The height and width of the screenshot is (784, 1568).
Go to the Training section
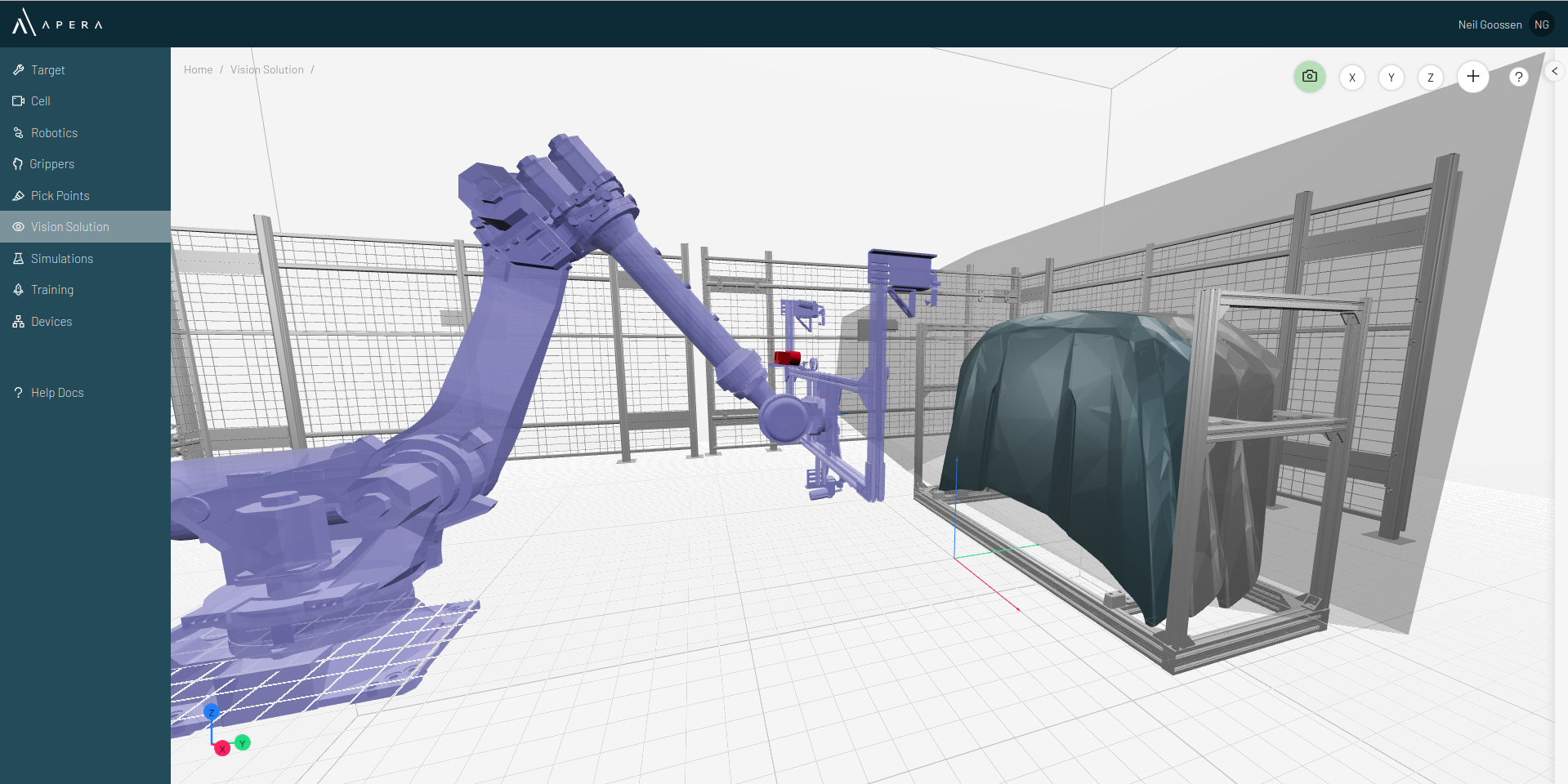(x=51, y=290)
